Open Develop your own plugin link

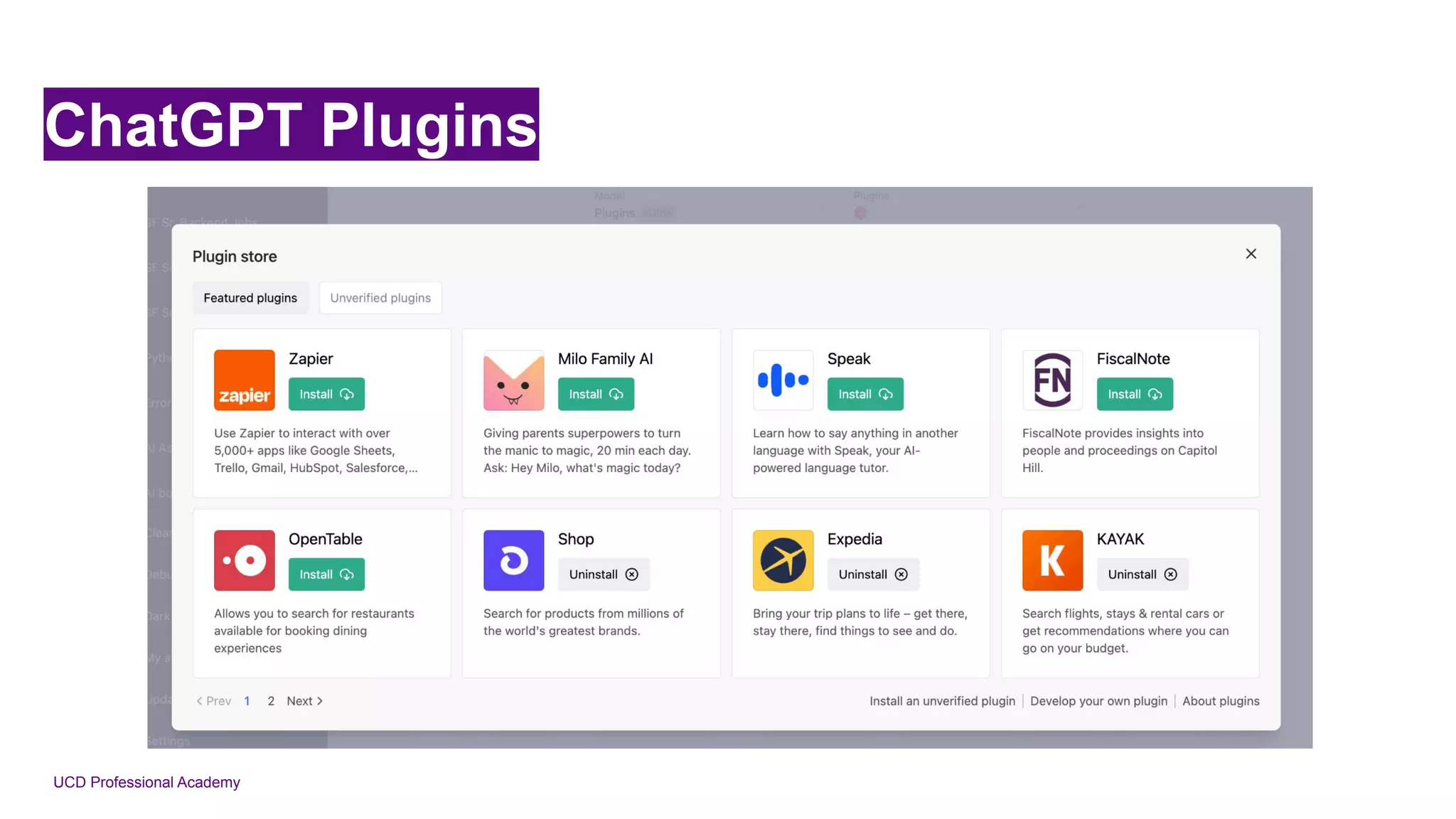pyautogui.click(x=1098, y=701)
